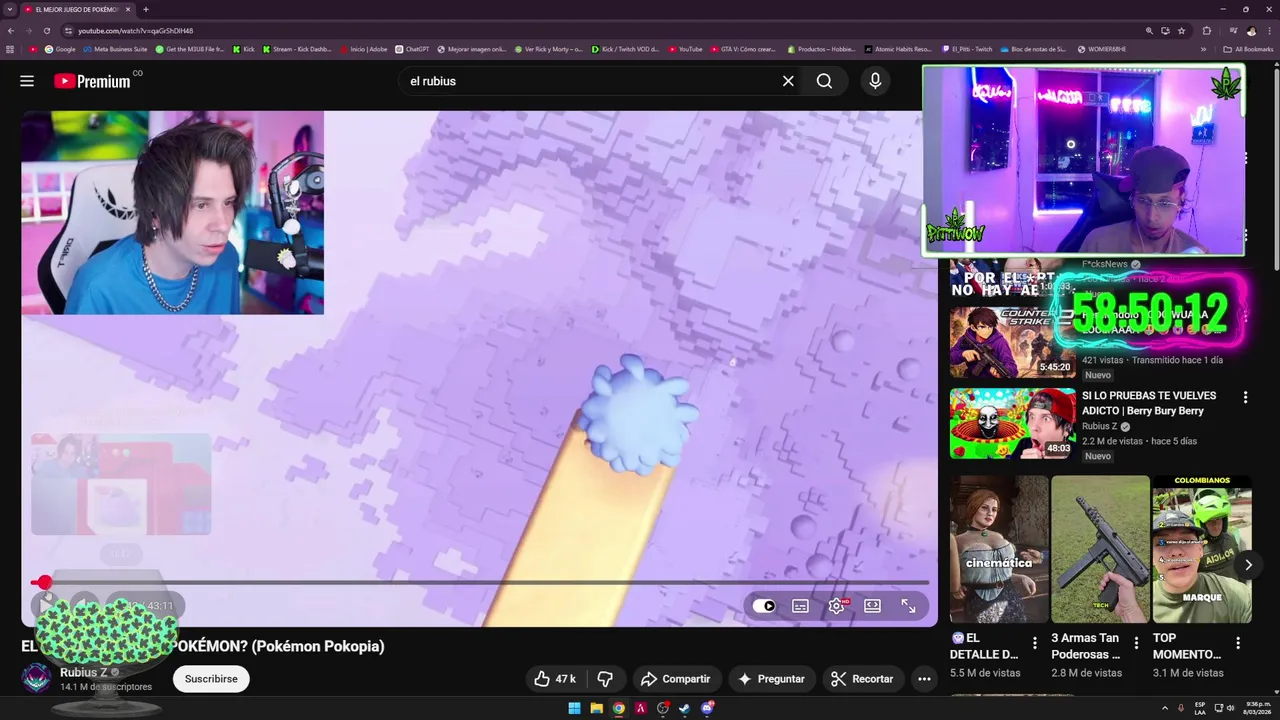Go to YouTube Premium home logo

(92, 81)
